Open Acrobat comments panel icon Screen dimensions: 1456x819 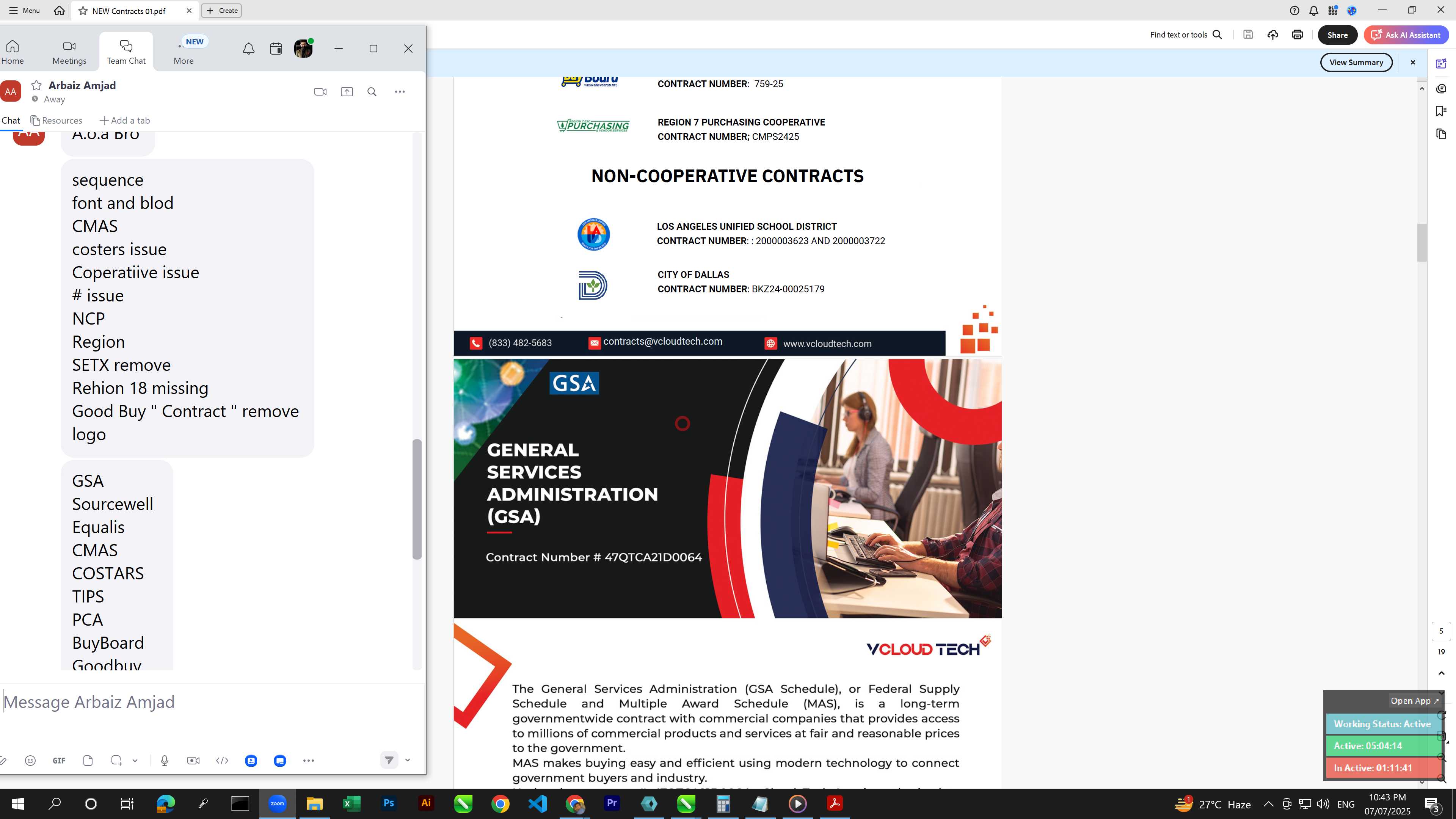point(1441,89)
